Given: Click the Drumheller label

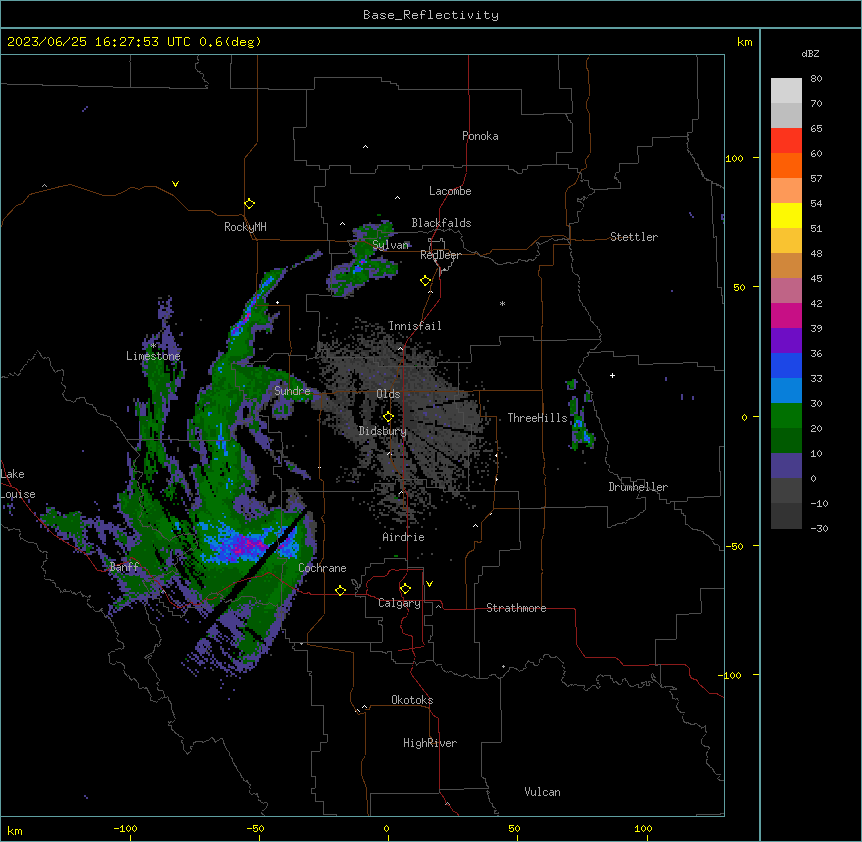Looking at the screenshot, I should click(x=638, y=487).
